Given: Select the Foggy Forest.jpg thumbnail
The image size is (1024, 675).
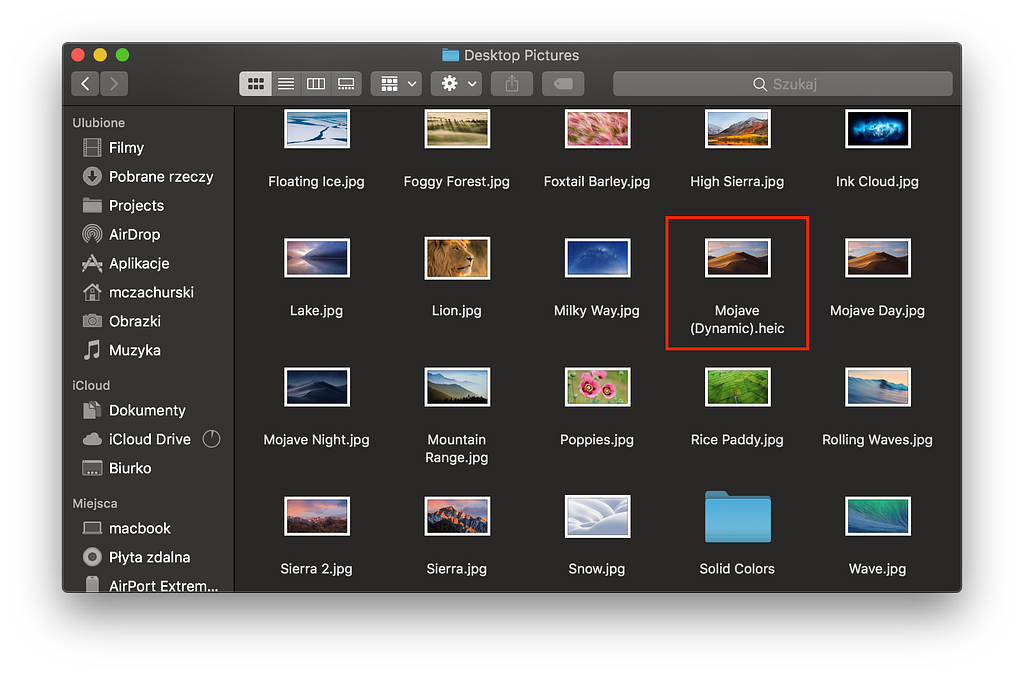Looking at the screenshot, I should 457,129.
